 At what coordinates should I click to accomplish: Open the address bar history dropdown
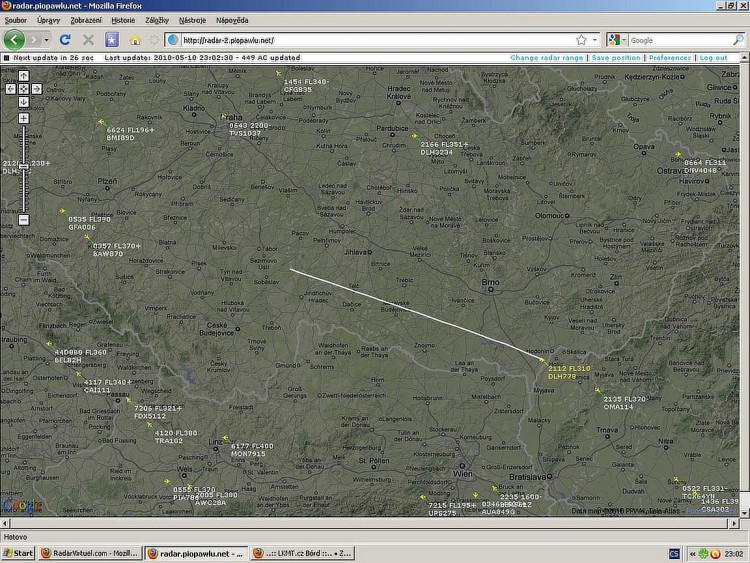pyautogui.click(x=595, y=40)
